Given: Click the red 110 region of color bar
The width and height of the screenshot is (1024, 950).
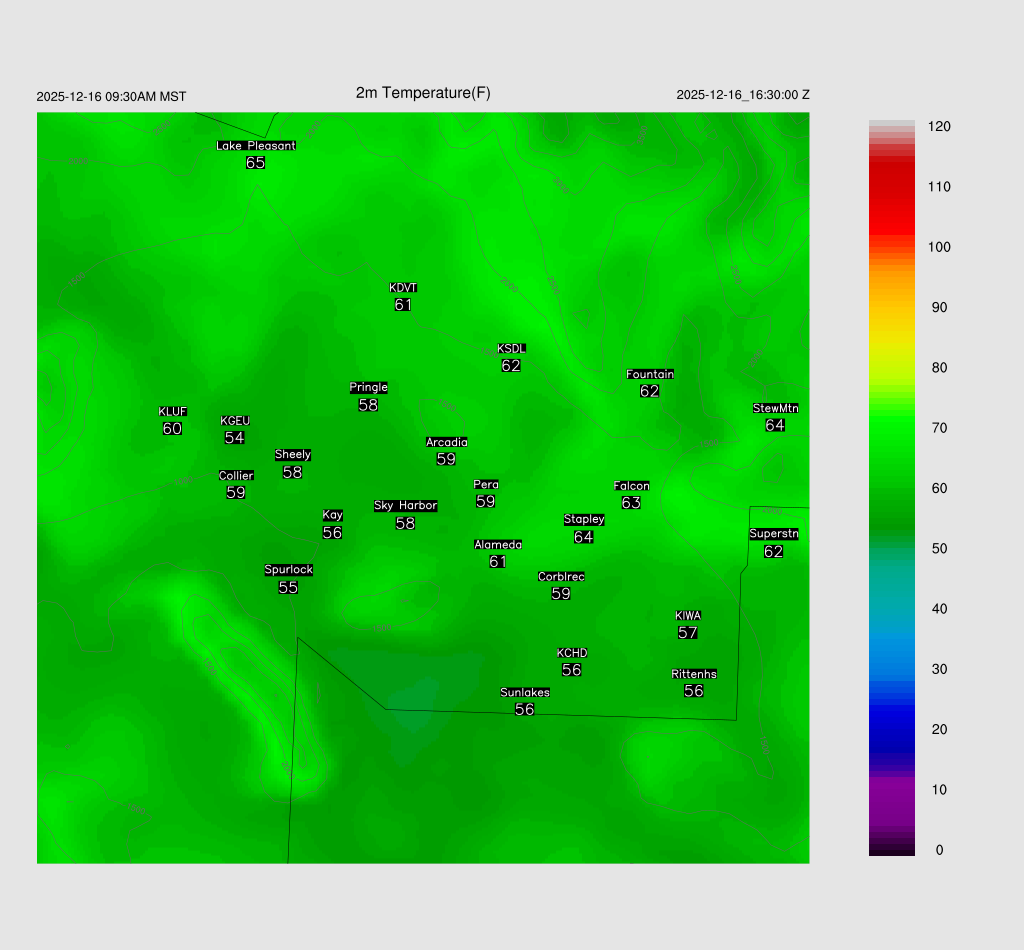Looking at the screenshot, I should coord(892,187).
